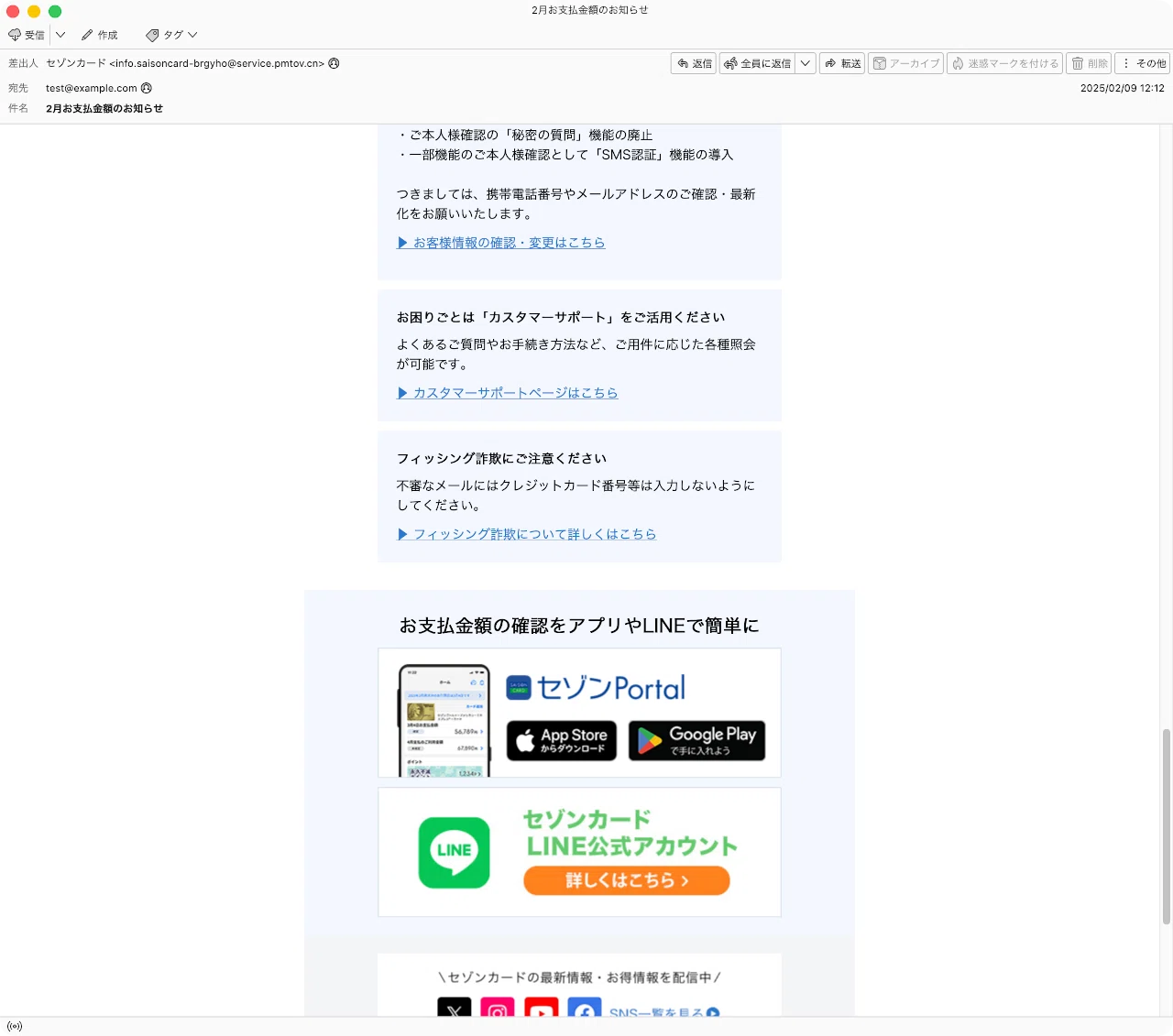The image size is (1173, 1036).
Task: Click the セゾンPortal app logo
Action: [x=596, y=687]
